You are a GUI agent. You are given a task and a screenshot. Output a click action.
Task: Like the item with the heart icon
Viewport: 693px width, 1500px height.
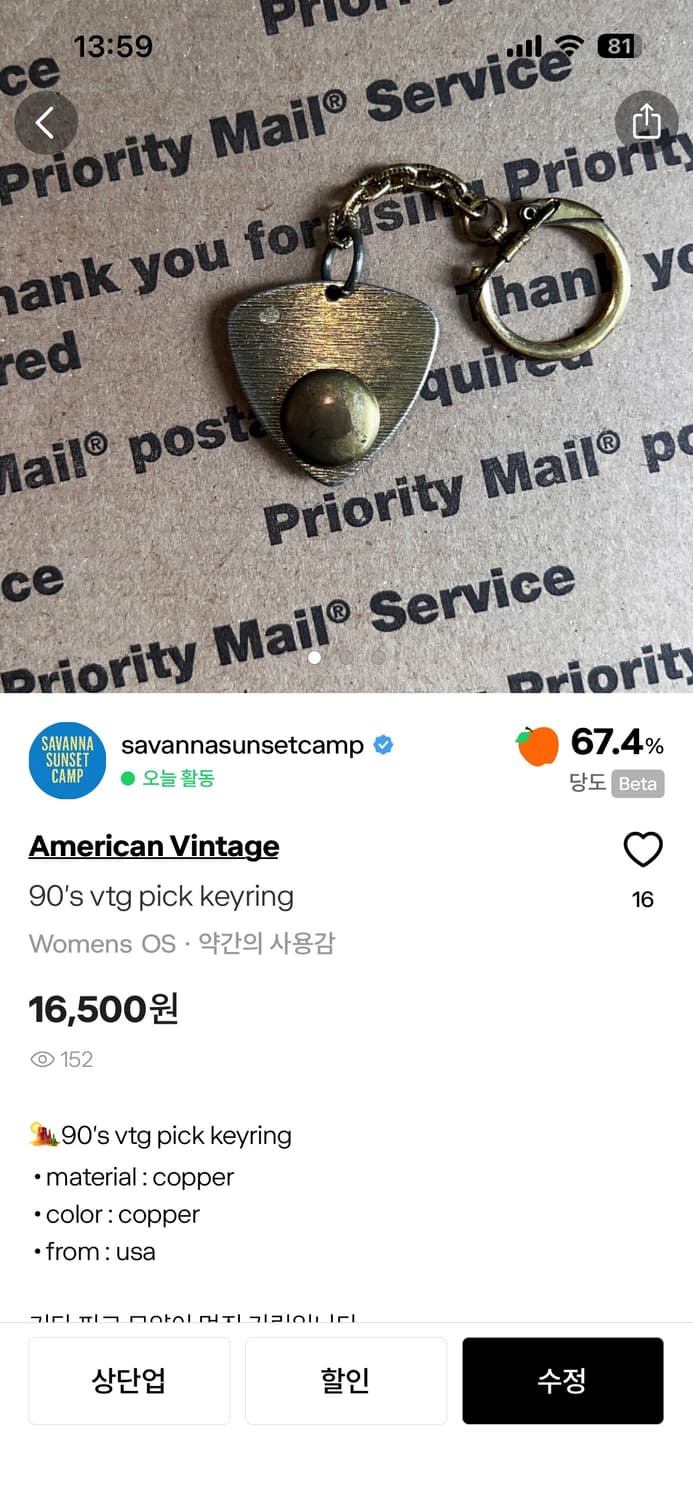(643, 850)
